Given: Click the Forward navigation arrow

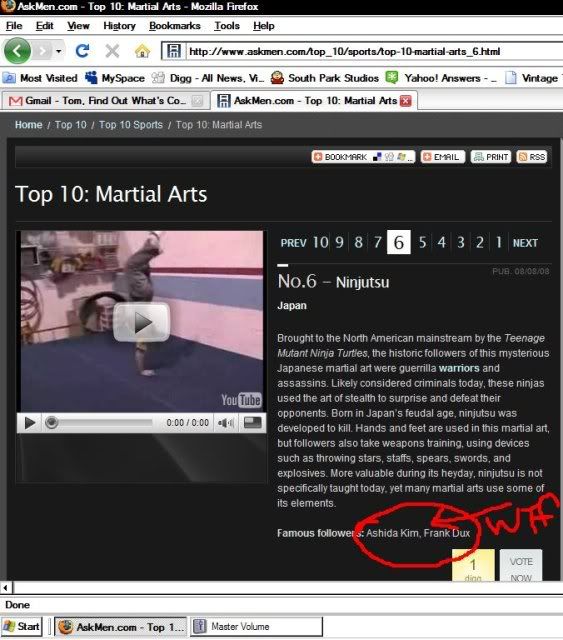Looking at the screenshot, I should tap(42, 51).
